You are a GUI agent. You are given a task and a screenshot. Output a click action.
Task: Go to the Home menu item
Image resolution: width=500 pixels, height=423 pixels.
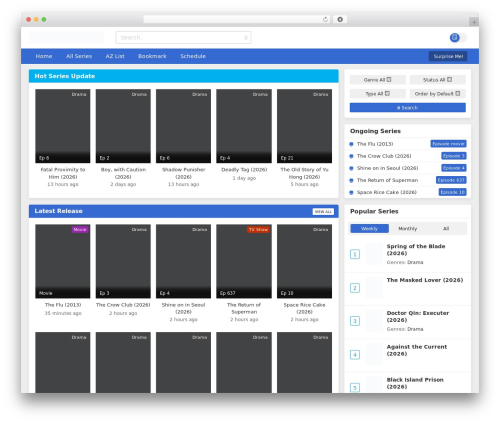pyautogui.click(x=44, y=56)
